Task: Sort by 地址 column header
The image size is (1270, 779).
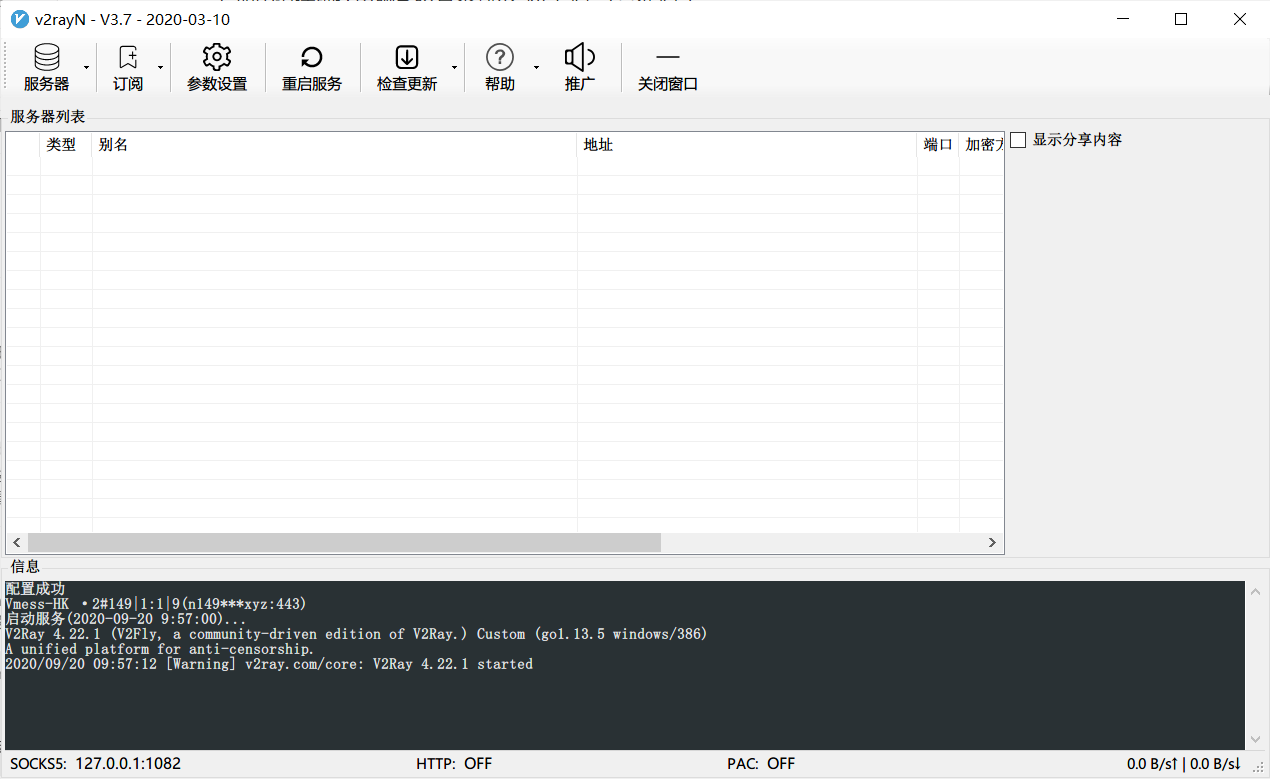Action: tap(747, 145)
